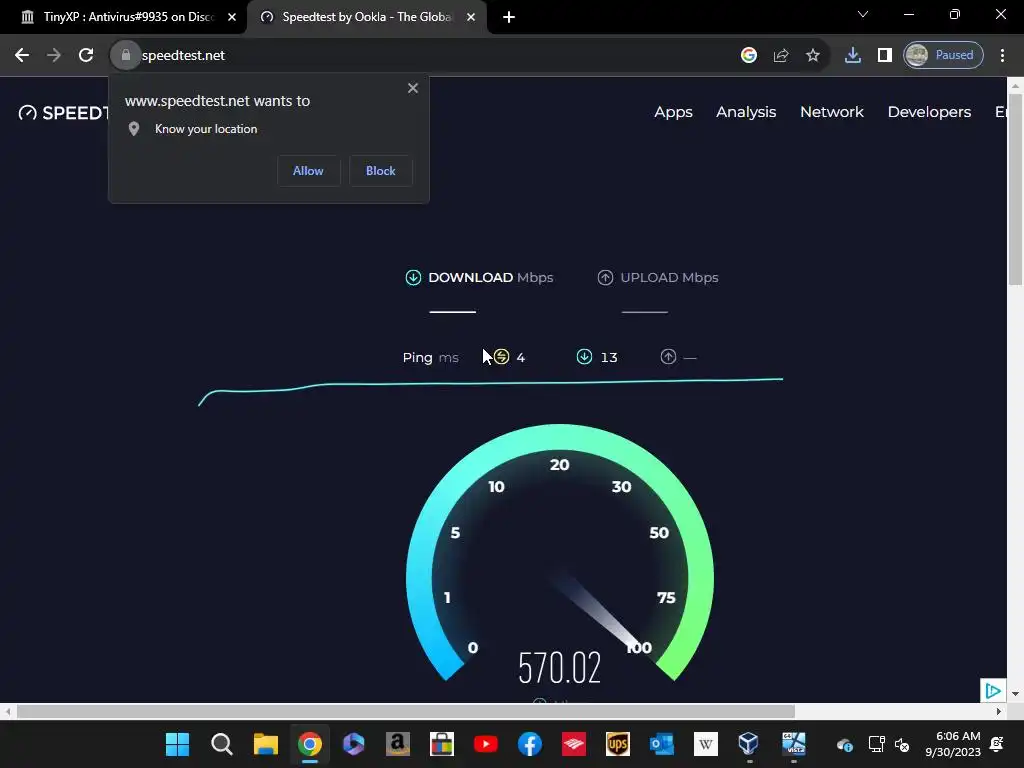Click the DOWNLOAD Mbps arrow icon
The height and width of the screenshot is (768, 1024).
pyautogui.click(x=413, y=278)
